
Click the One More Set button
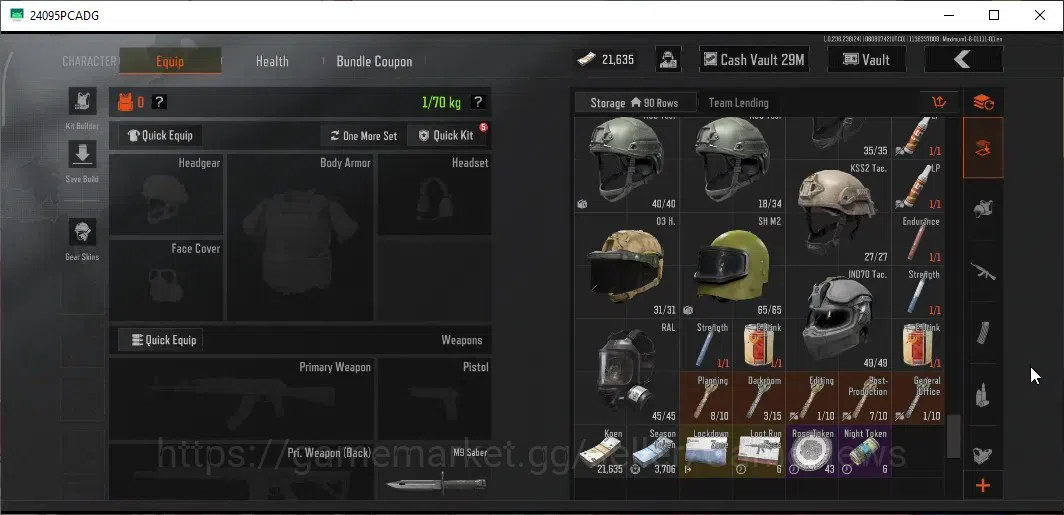pyautogui.click(x=363, y=136)
